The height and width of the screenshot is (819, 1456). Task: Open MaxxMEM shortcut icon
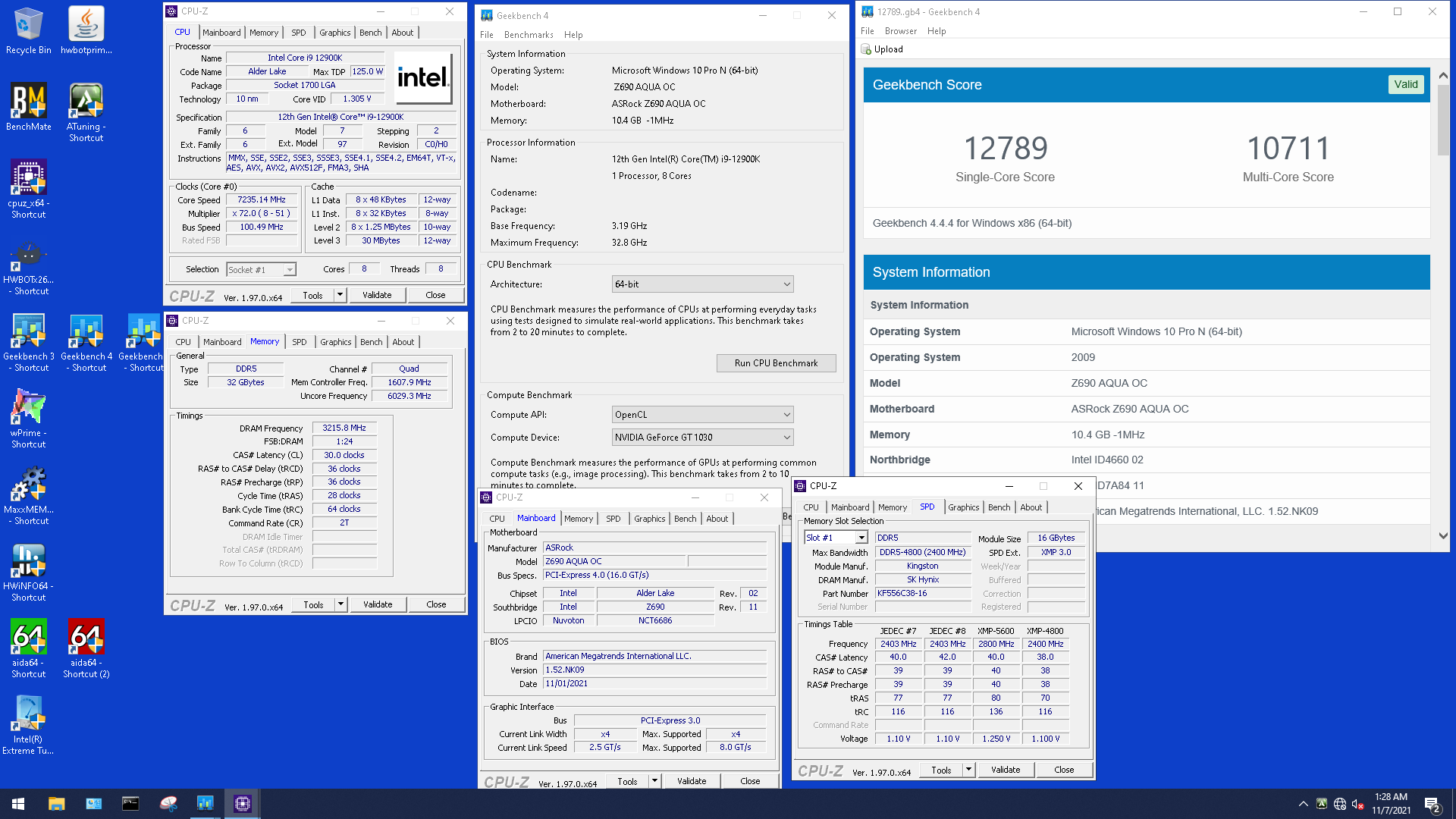tap(28, 495)
